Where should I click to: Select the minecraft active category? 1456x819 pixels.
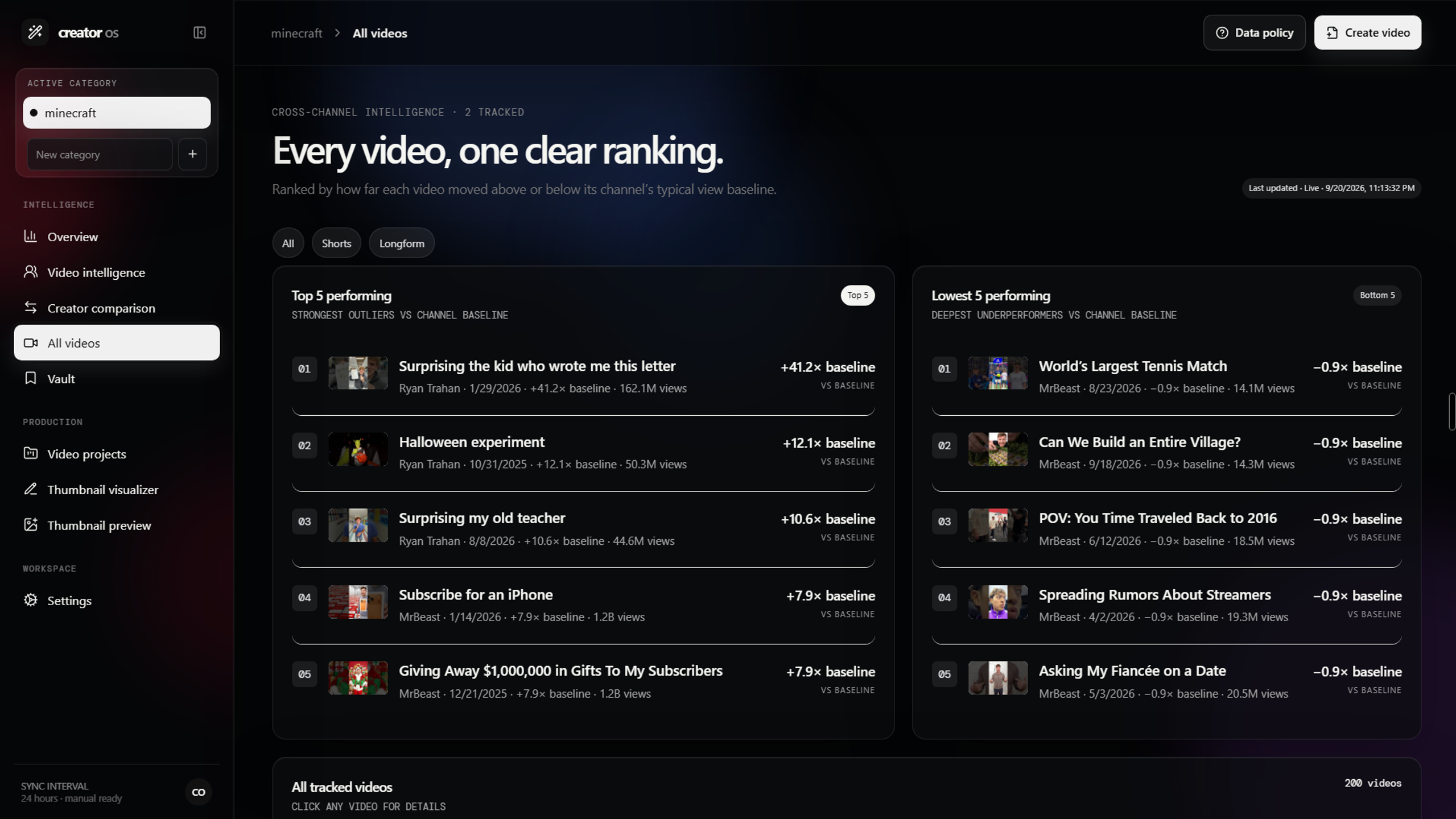point(117,113)
